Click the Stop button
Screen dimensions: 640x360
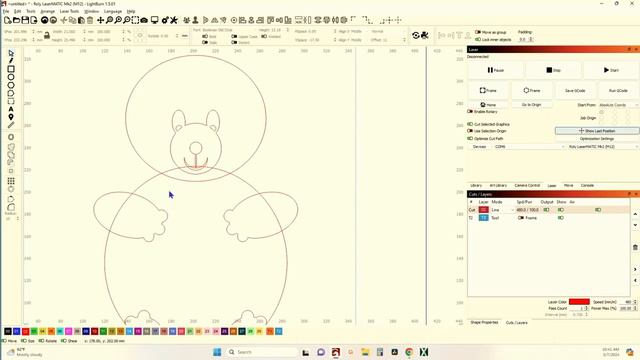point(553,70)
